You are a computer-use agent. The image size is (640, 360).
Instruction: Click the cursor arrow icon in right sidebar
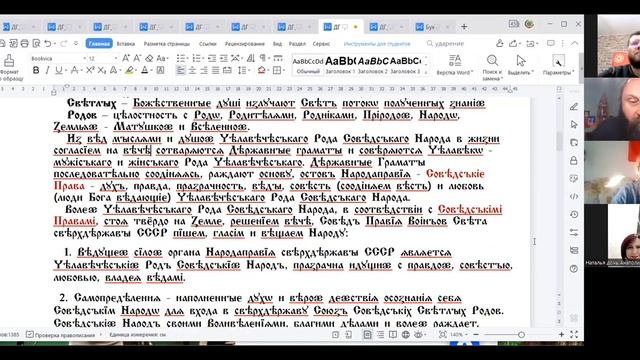(574, 124)
